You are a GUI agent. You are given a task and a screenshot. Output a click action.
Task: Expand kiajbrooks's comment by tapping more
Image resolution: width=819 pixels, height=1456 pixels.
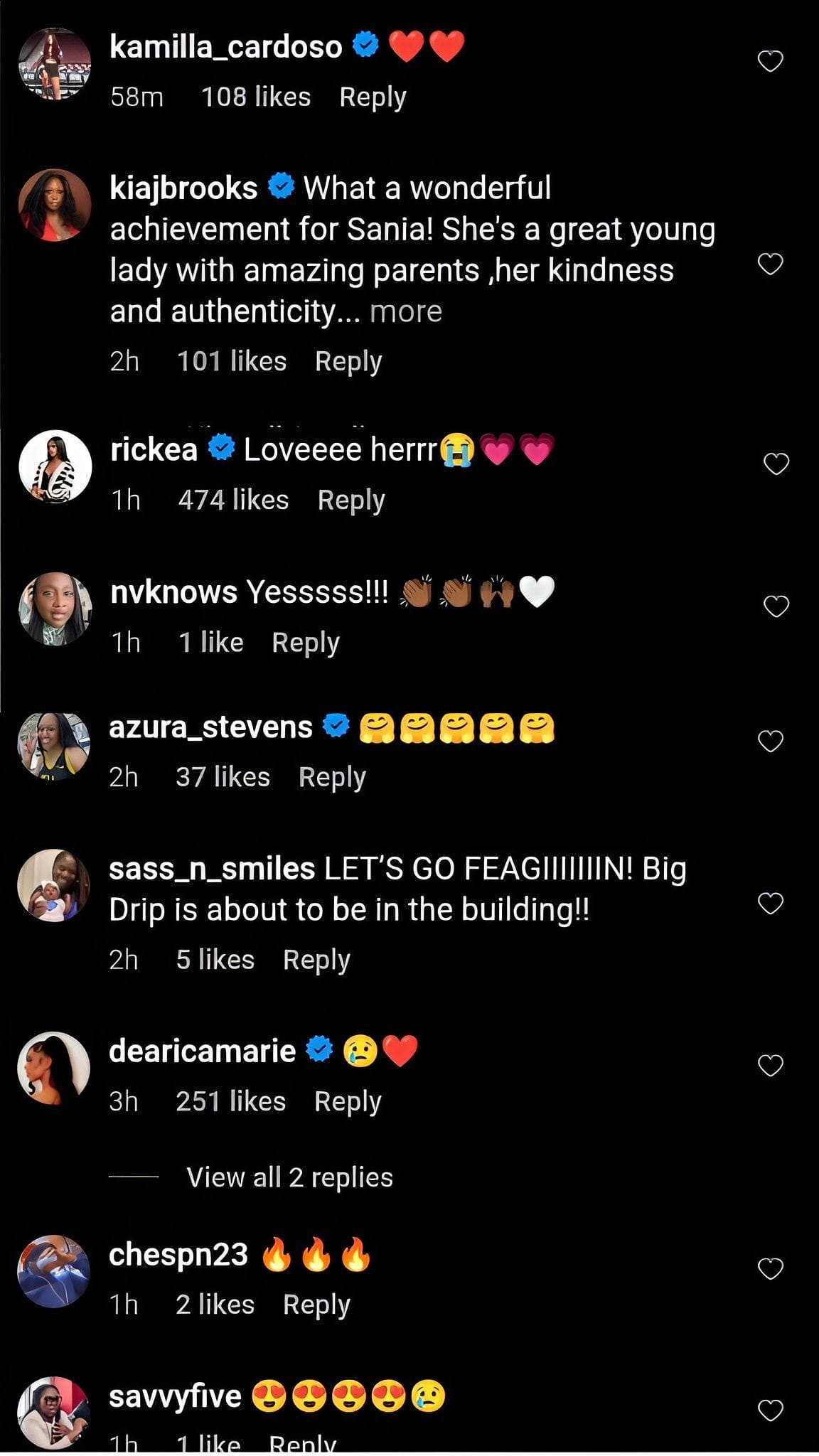[407, 311]
